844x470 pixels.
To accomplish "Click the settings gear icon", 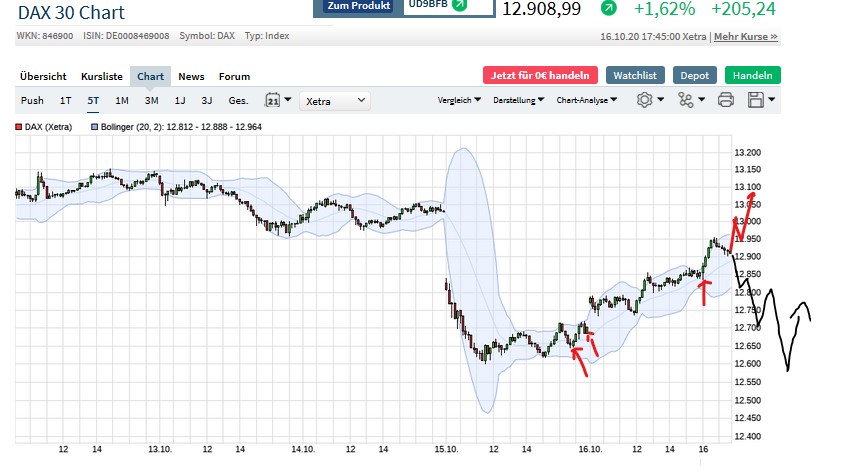I will tap(645, 100).
